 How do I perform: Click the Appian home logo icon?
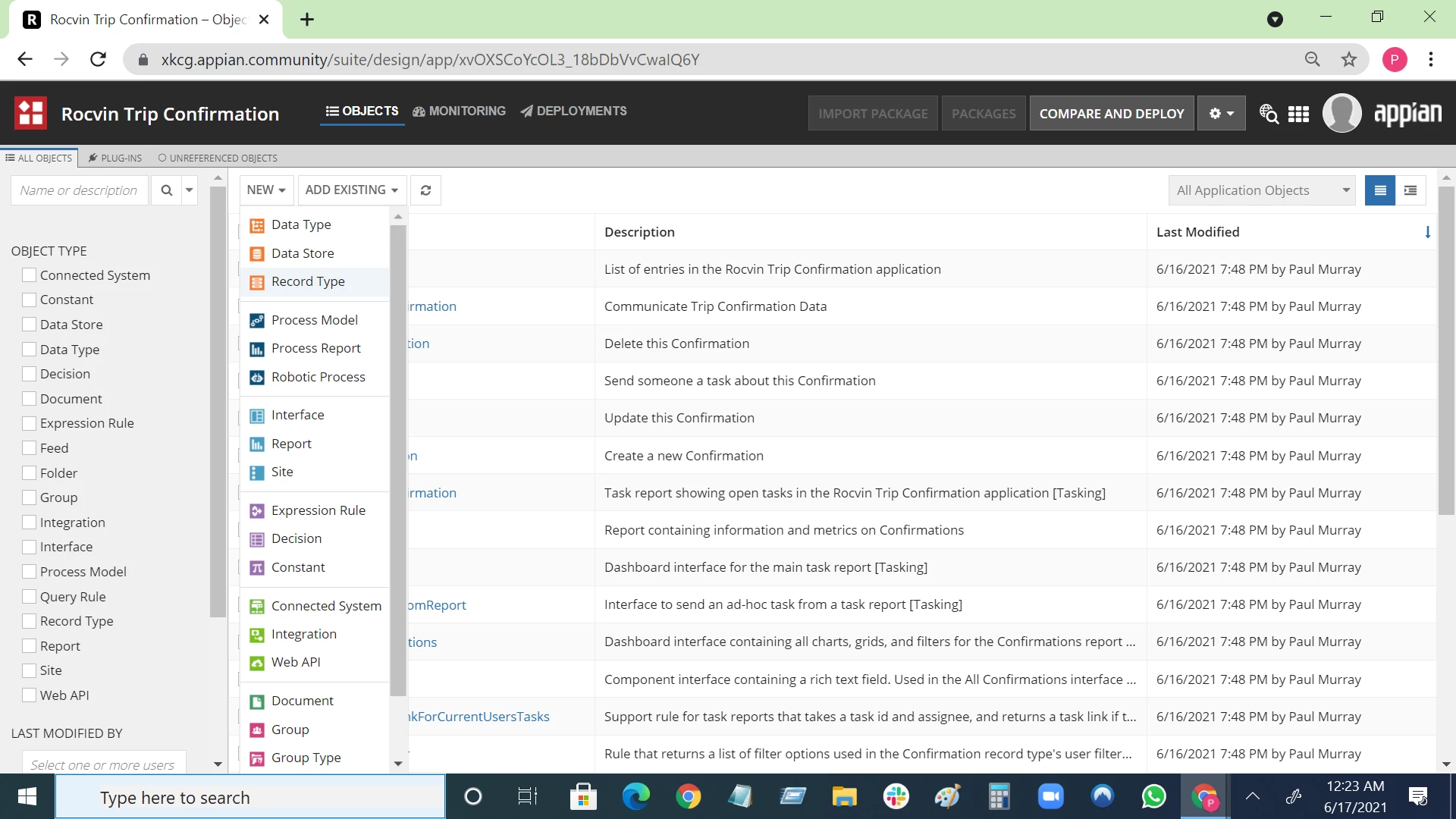pyautogui.click(x=30, y=114)
